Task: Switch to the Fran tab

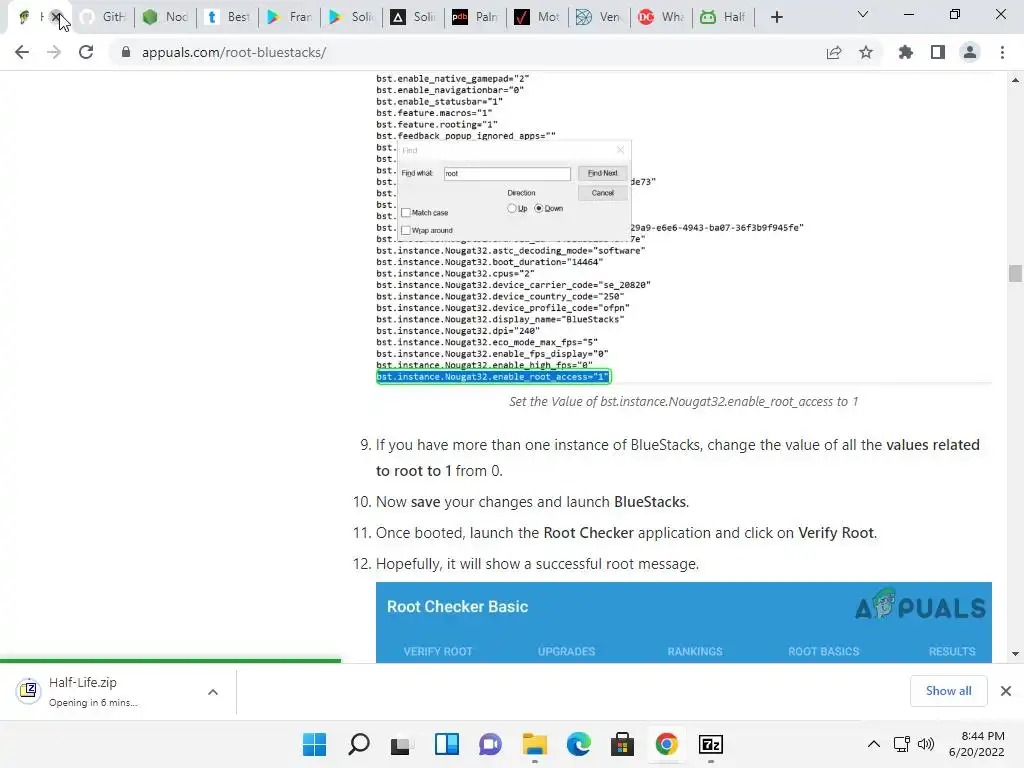Action: 290,17
